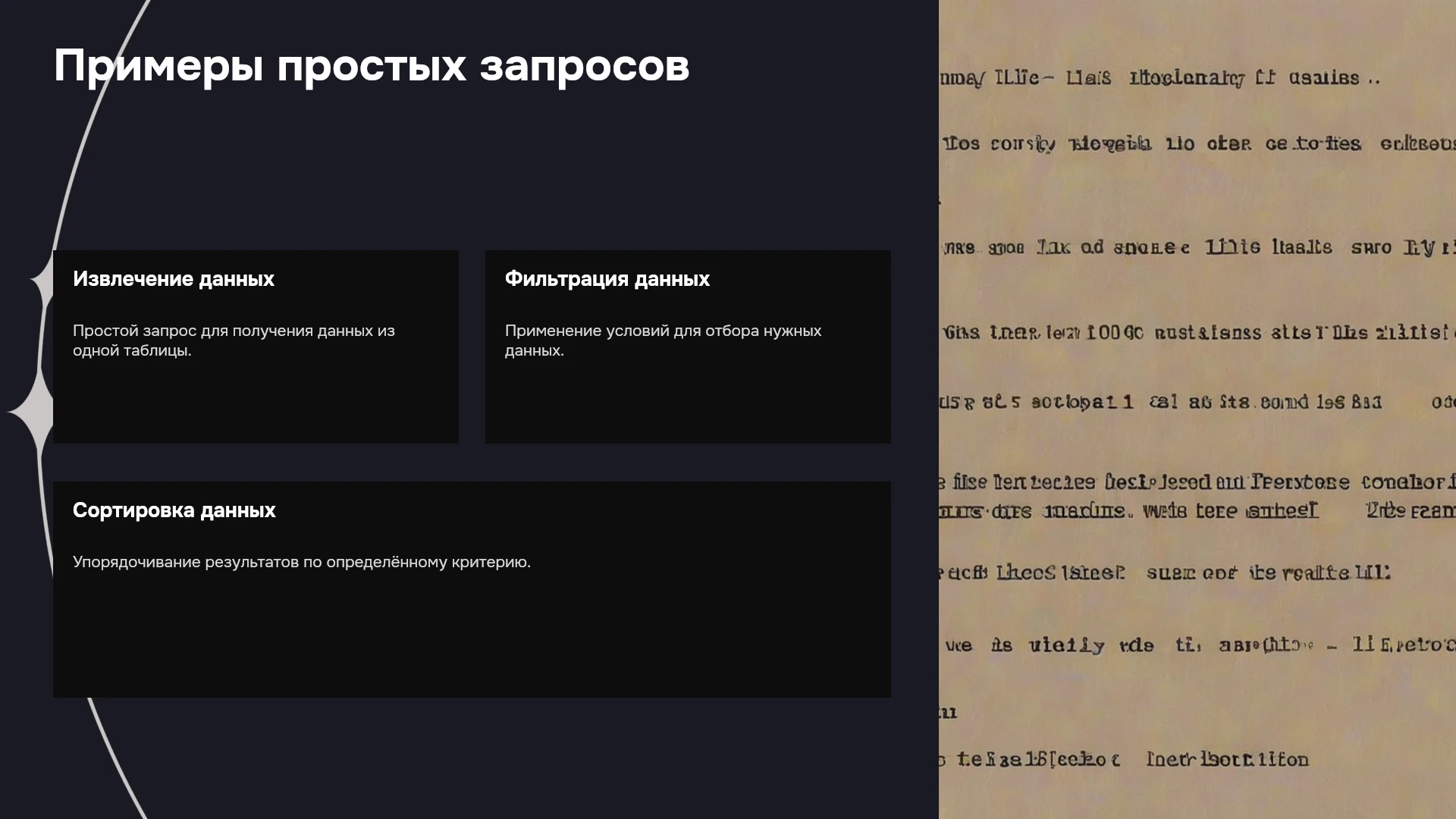Select the Извлечение данных card heading
The height and width of the screenshot is (819, 1456).
click(174, 279)
